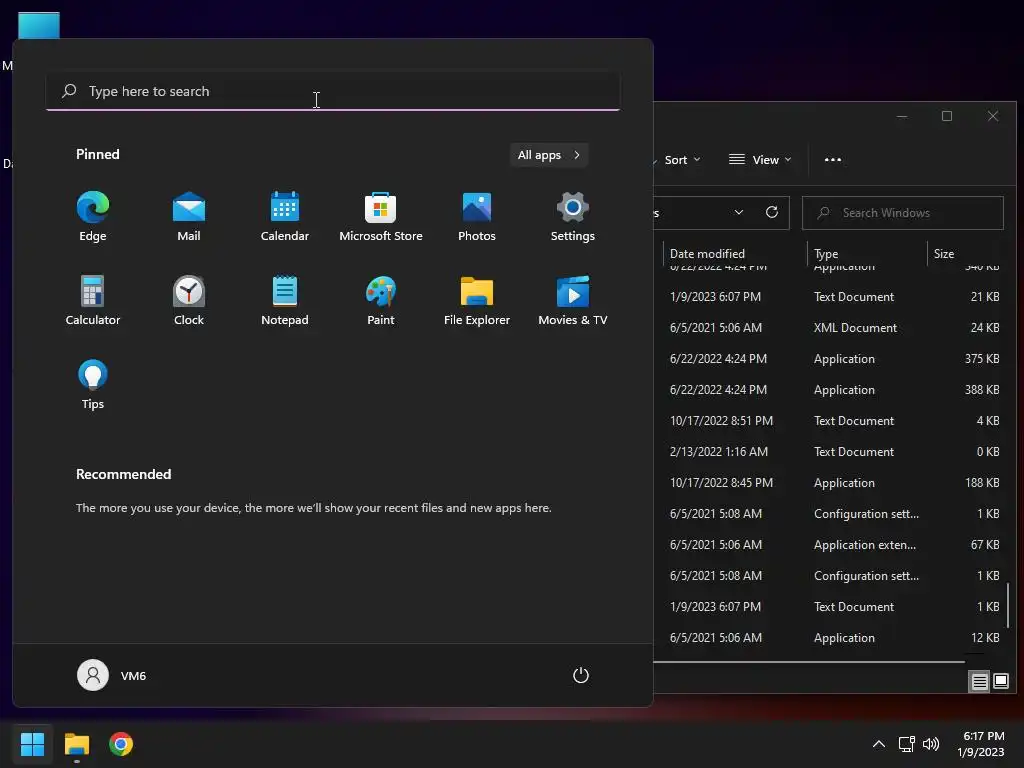Screen dimensions: 1024x768
Task: Select the 12 KB Application row
Action: pos(829,638)
